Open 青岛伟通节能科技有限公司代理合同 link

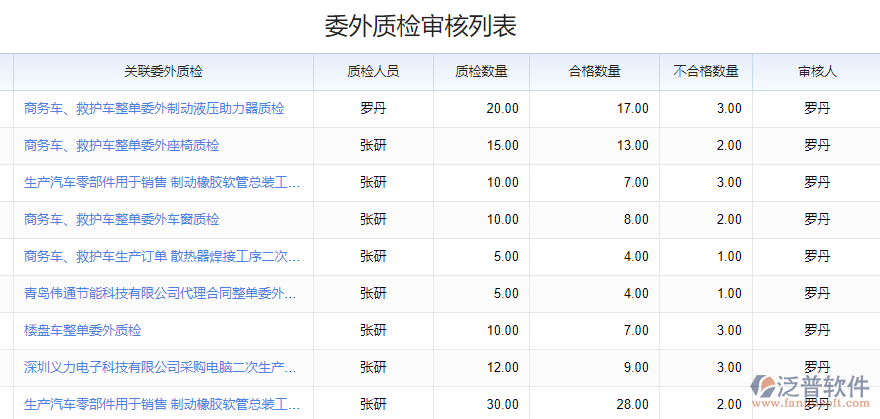(x=160, y=293)
